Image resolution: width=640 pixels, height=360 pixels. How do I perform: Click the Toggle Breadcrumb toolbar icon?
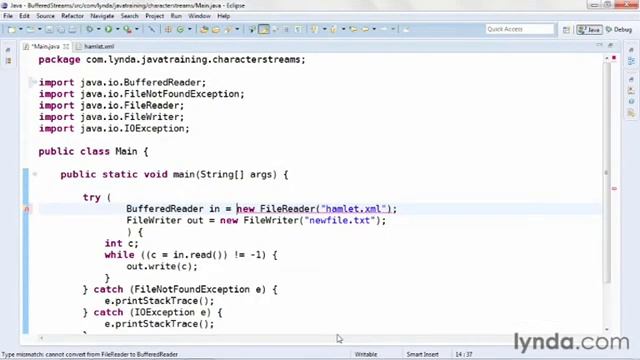252,29
